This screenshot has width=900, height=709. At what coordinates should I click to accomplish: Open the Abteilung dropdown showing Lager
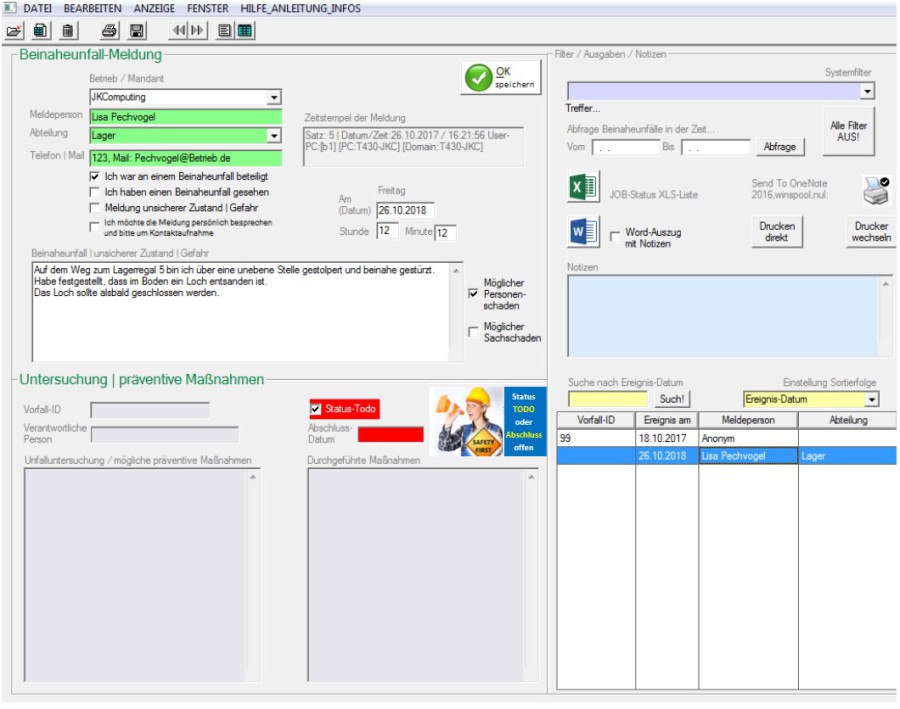274,136
